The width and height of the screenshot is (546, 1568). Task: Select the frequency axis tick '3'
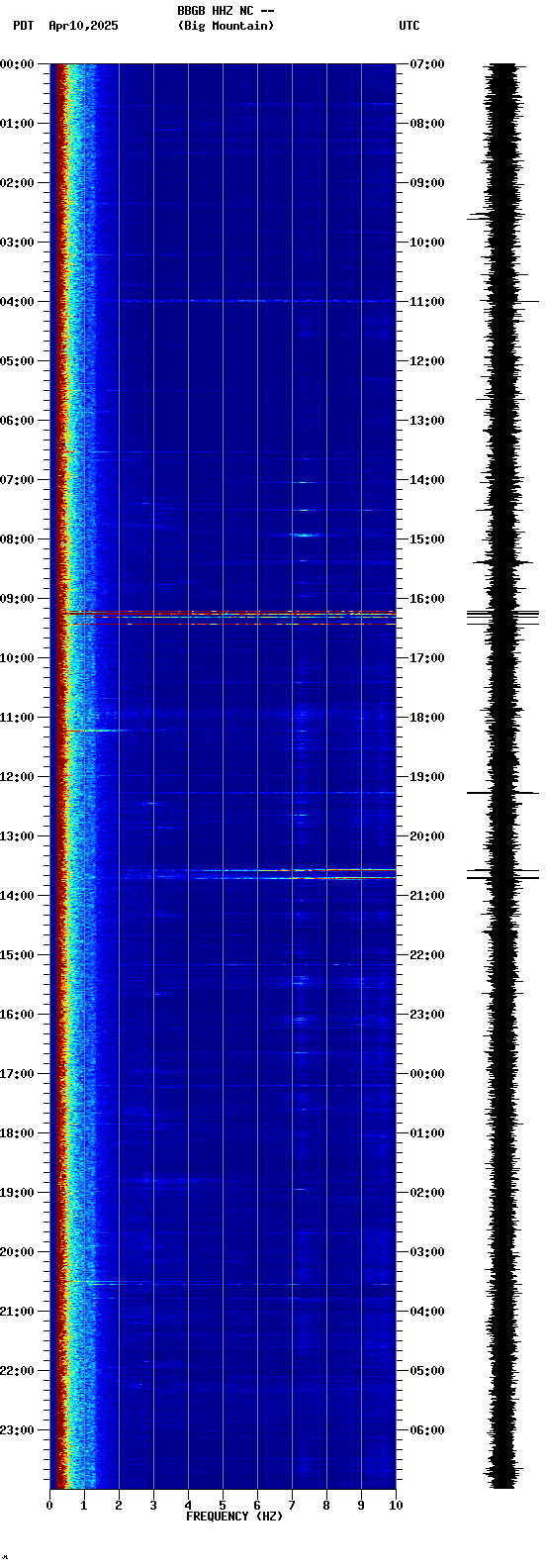[153, 1506]
